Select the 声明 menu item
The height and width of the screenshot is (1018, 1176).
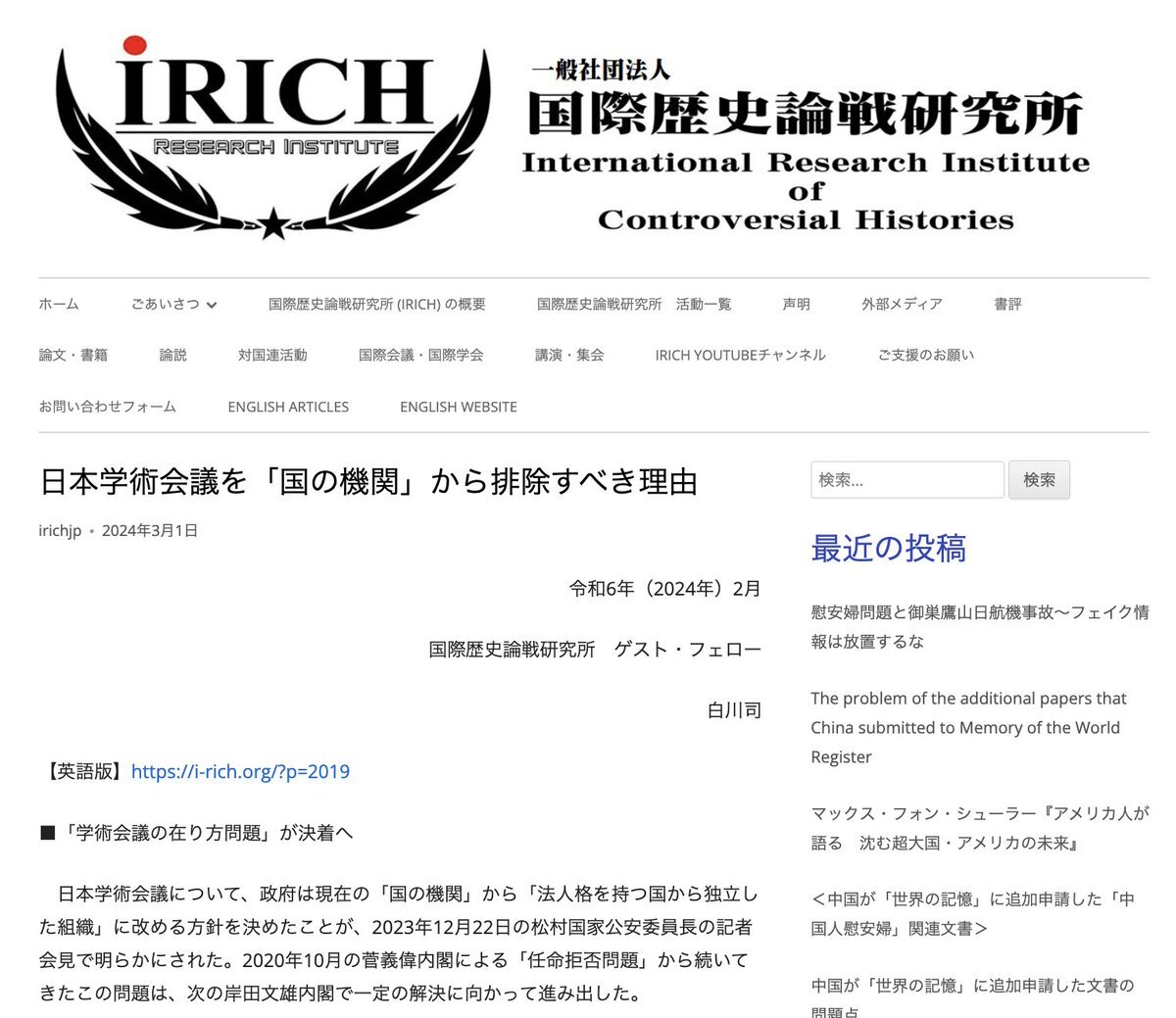click(797, 304)
